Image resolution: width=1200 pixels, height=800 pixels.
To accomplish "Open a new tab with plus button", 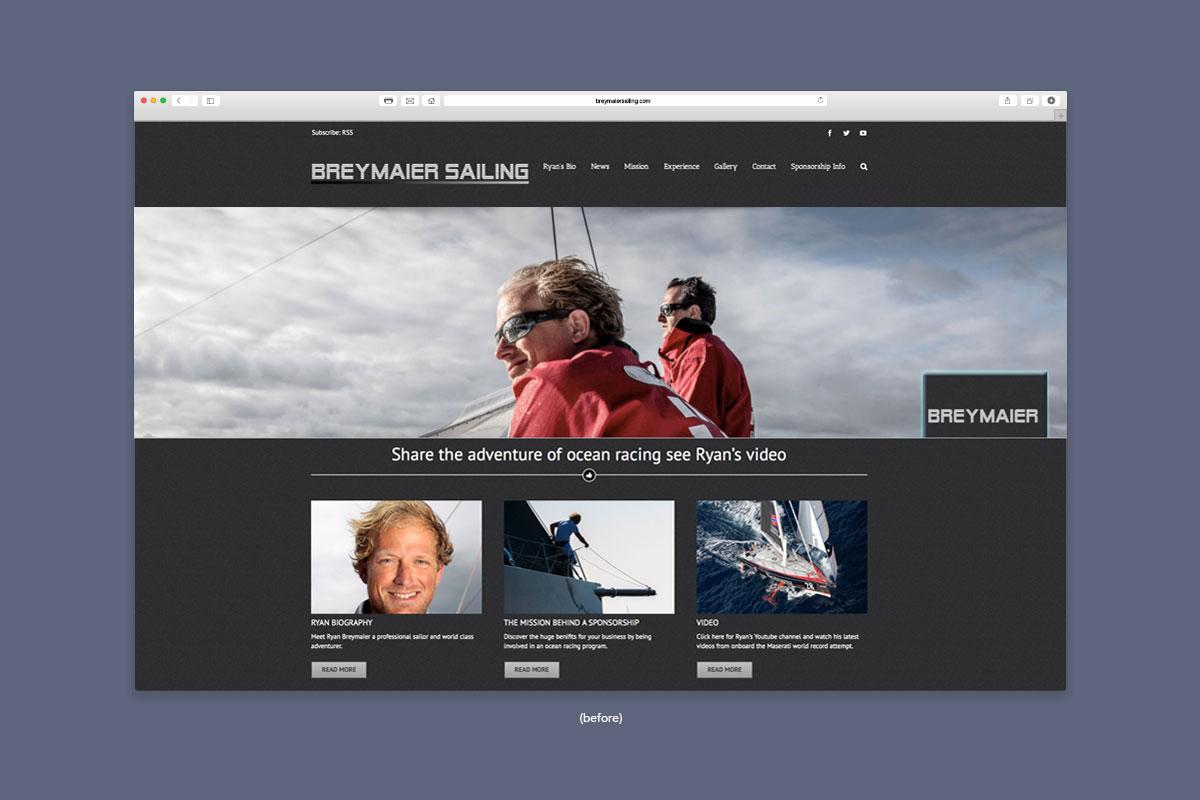I will tap(1061, 116).
